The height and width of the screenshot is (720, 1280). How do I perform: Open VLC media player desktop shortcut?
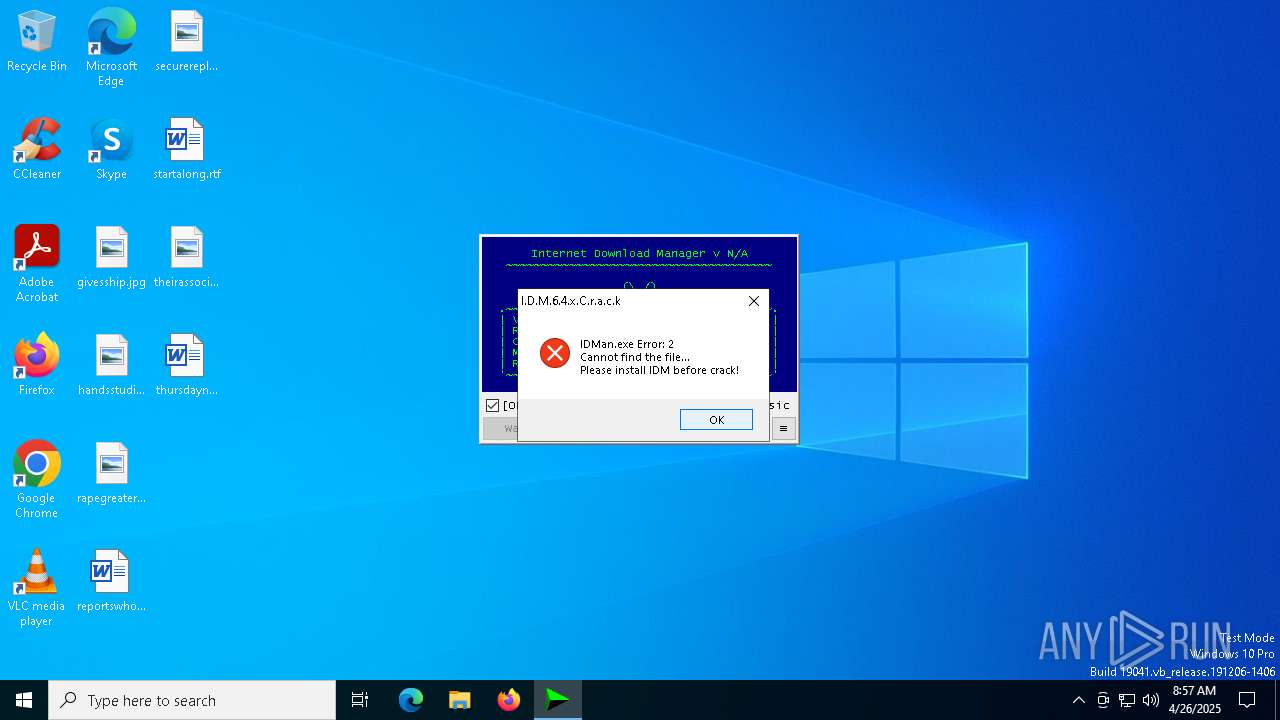pyautogui.click(x=37, y=588)
